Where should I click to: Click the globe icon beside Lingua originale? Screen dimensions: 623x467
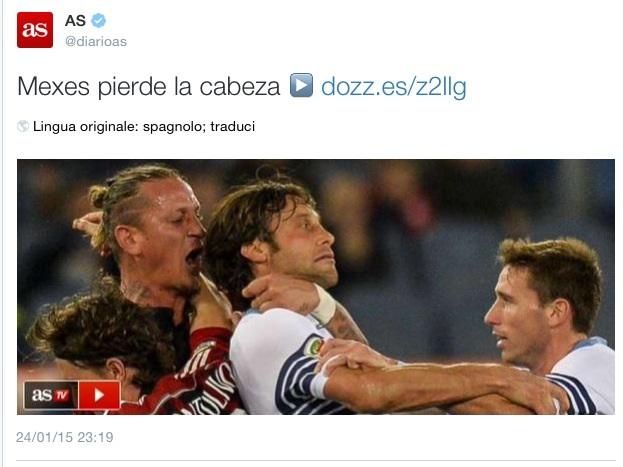23,126
